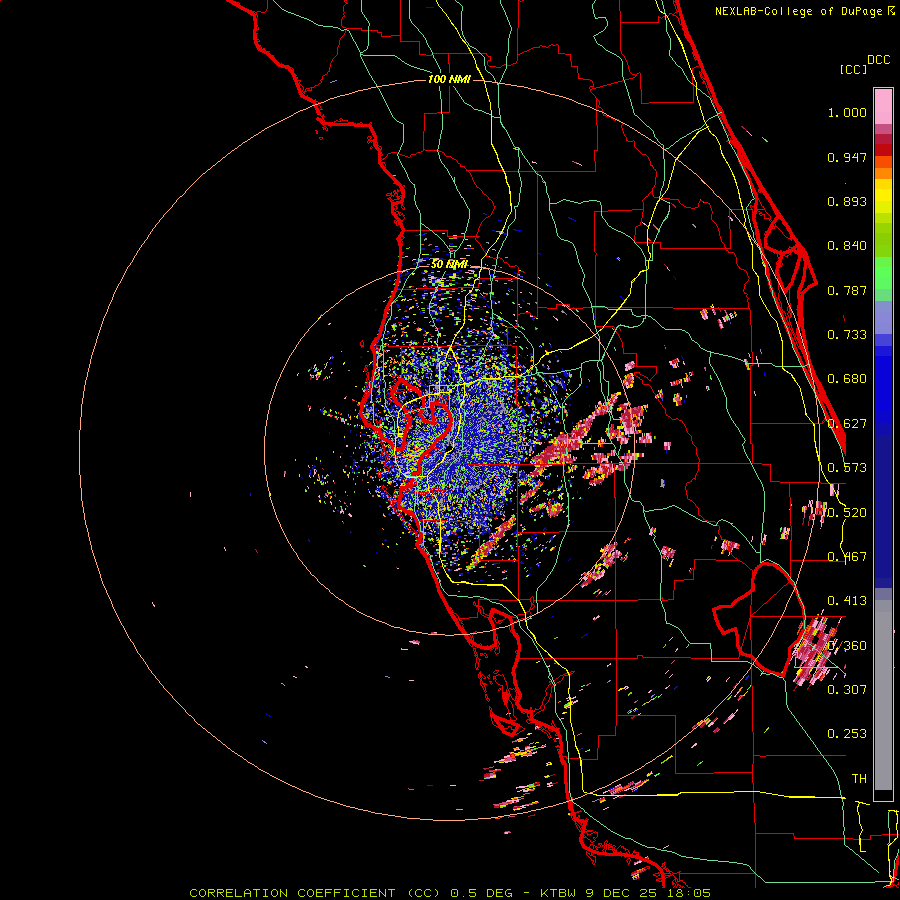The image size is (900, 900).
Task: Click the 0.5 DEG elevation text in the caption
Action: click(480, 893)
